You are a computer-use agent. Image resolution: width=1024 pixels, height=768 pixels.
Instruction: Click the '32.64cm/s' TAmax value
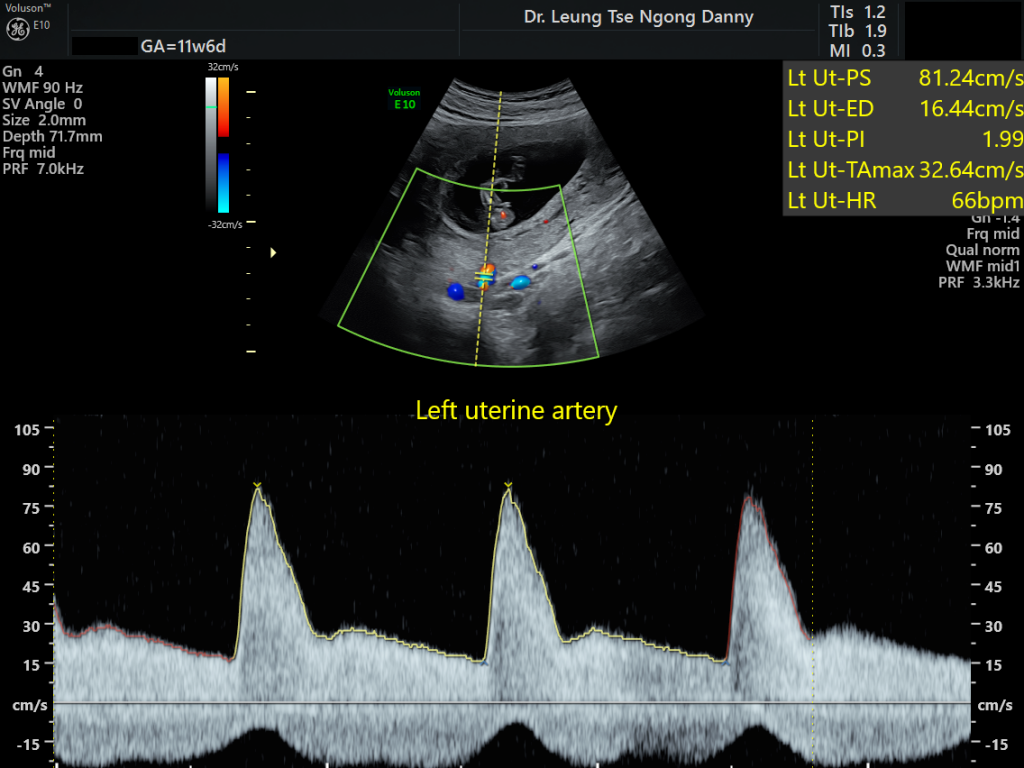tap(971, 170)
